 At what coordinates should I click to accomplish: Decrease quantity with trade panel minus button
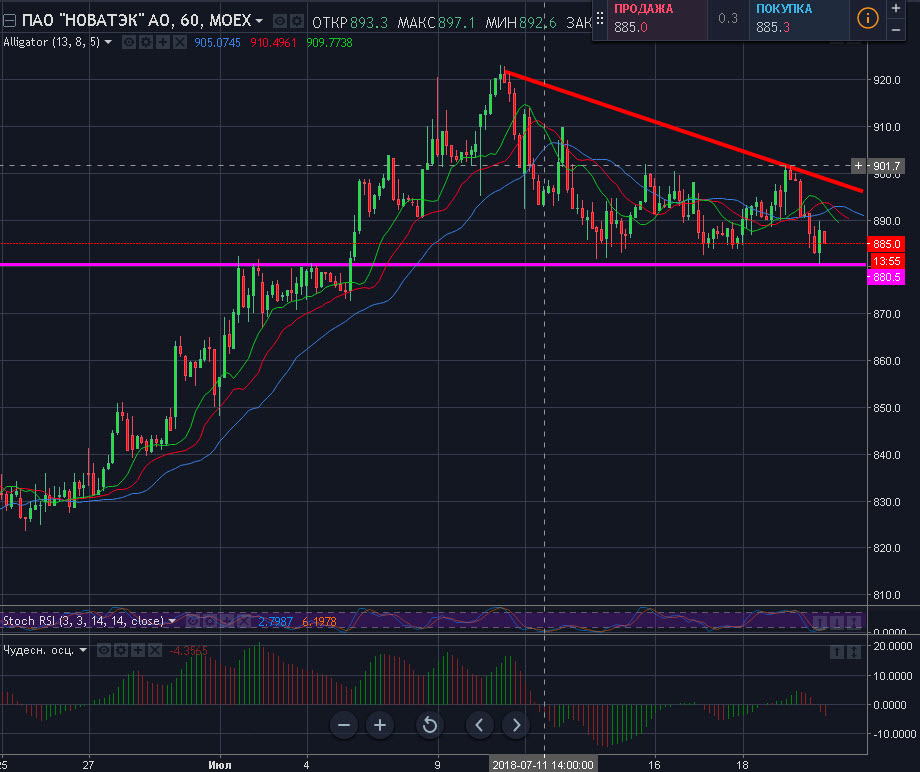(895, 30)
